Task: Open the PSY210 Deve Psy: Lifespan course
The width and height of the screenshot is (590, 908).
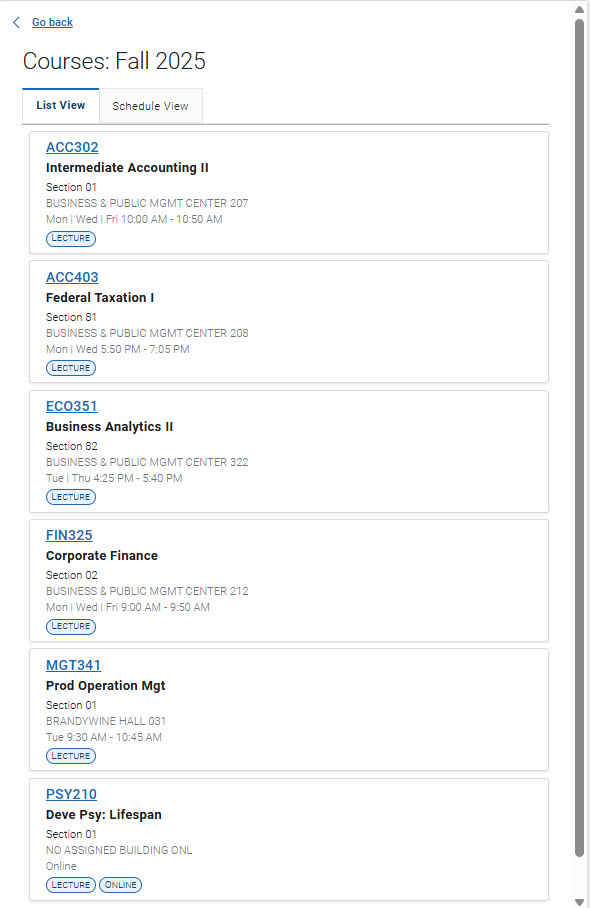Action: (x=72, y=794)
